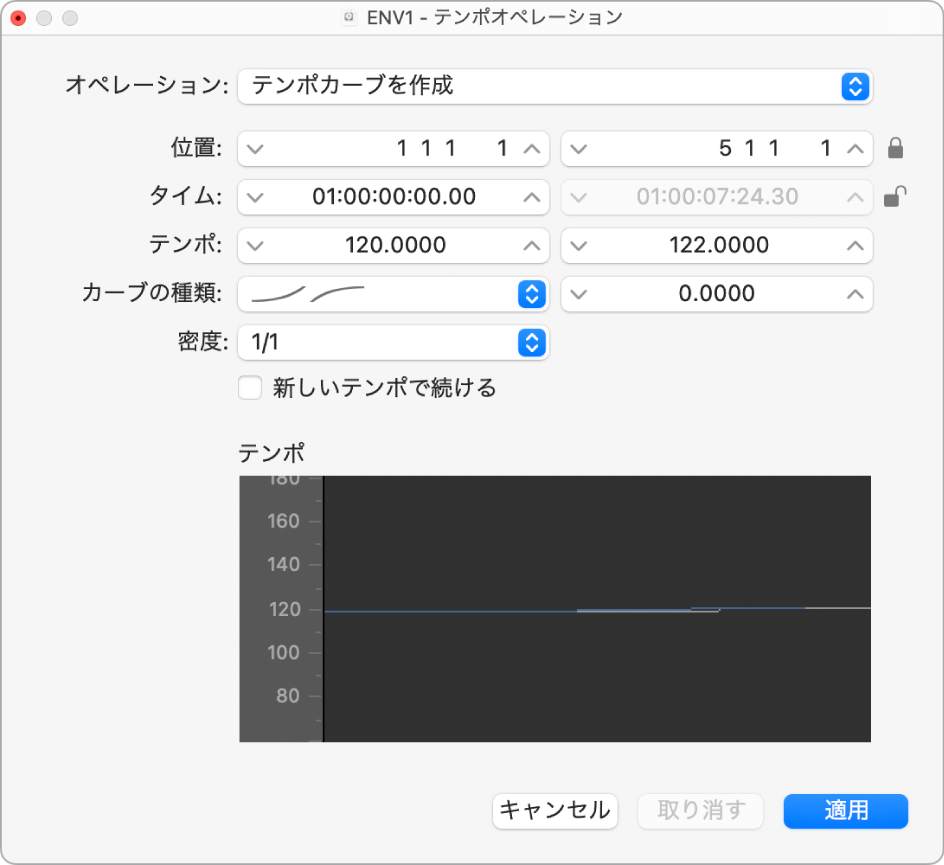Click キャンセル to cancel the operation
Image resolution: width=944 pixels, height=865 pixels.
click(x=555, y=811)
